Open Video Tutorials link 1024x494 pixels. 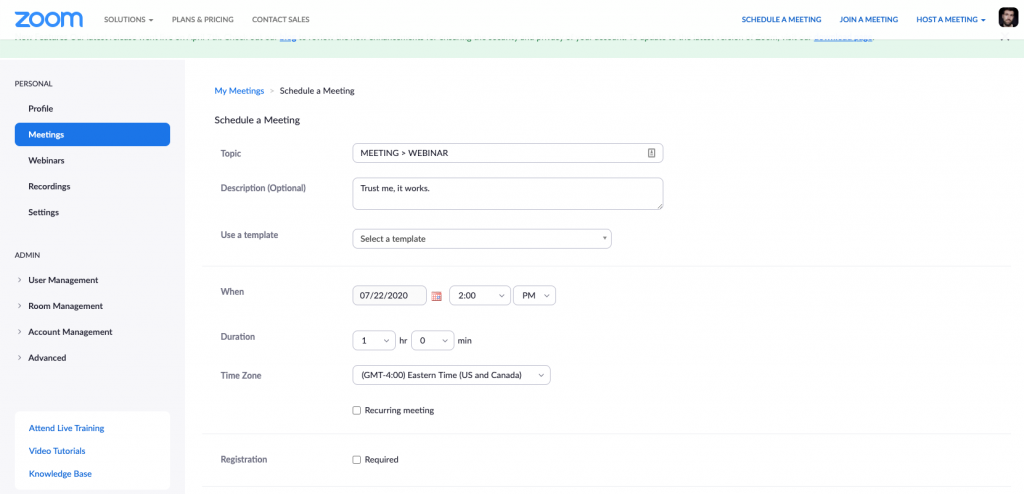[57, 451]
